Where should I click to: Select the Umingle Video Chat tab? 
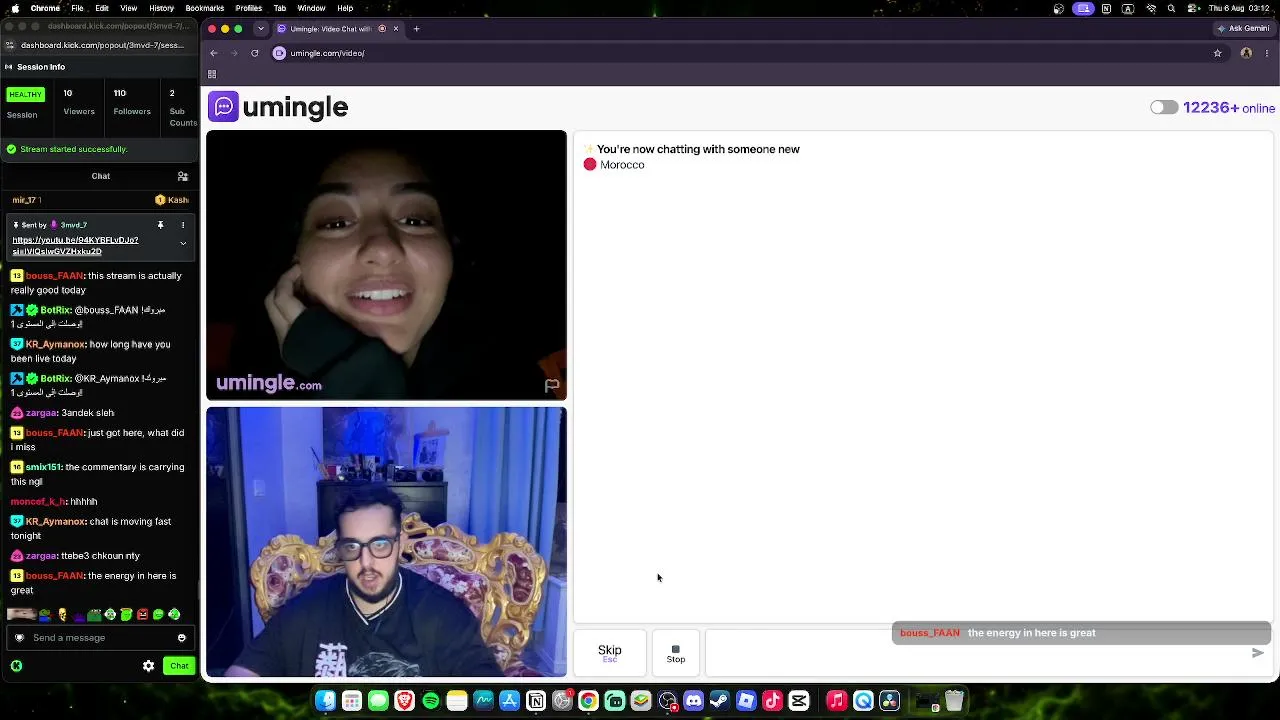click(337, 29)
